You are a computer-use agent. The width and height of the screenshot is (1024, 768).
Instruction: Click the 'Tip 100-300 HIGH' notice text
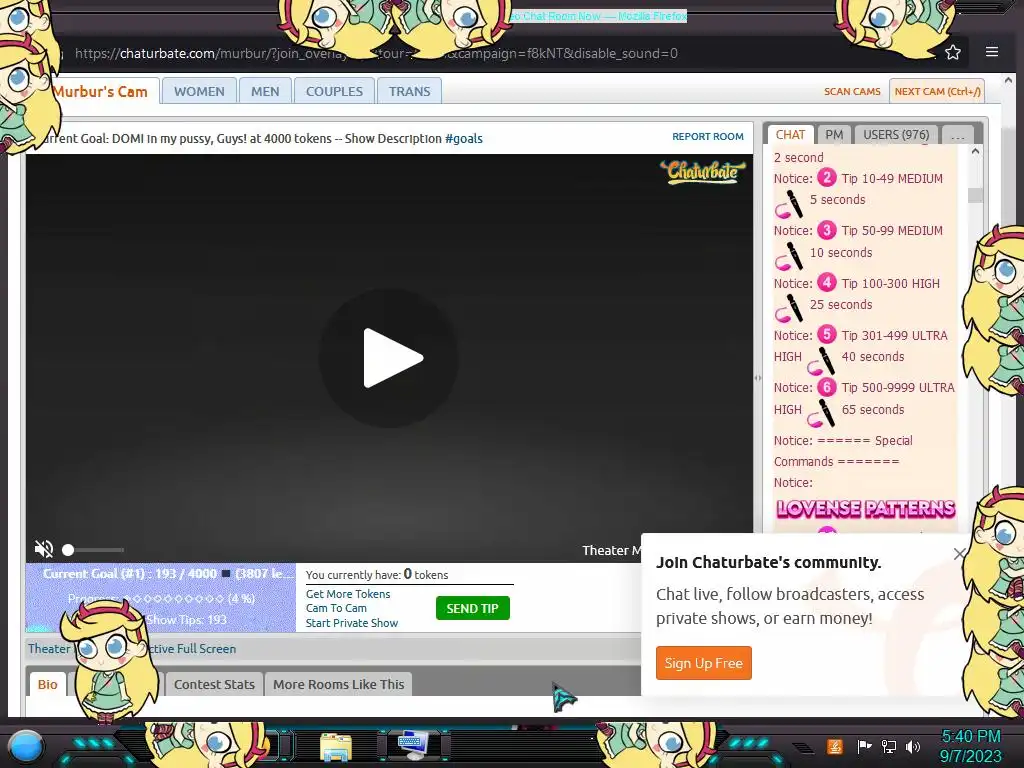click(x=891, y=283)
